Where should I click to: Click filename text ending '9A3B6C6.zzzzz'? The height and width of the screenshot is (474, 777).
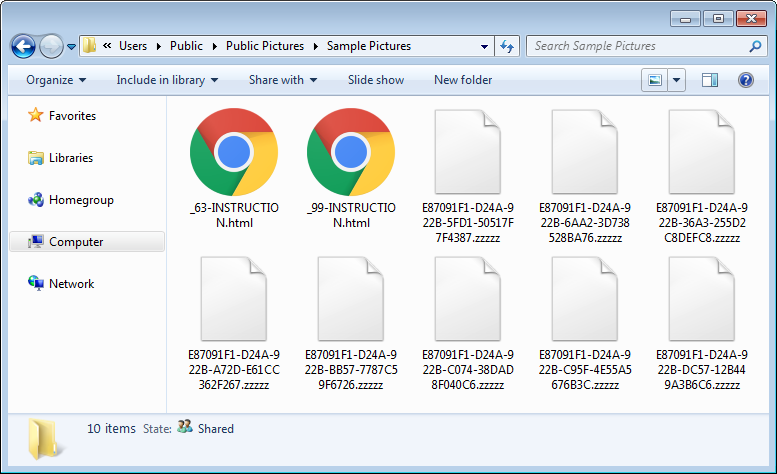[x=702, y=369]
